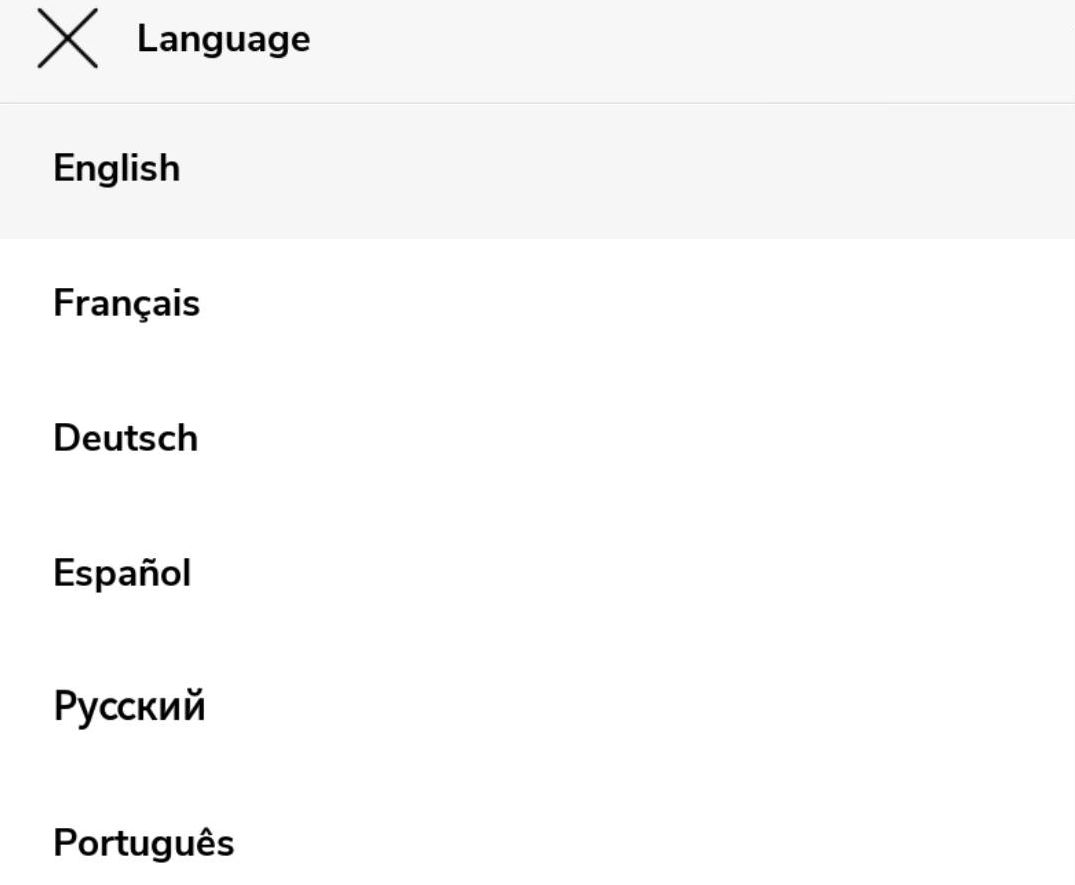Viewport: 1075px width, 885px height.
Task: Dismiss the language panel using the cross
Action: [x=67, y=39]
